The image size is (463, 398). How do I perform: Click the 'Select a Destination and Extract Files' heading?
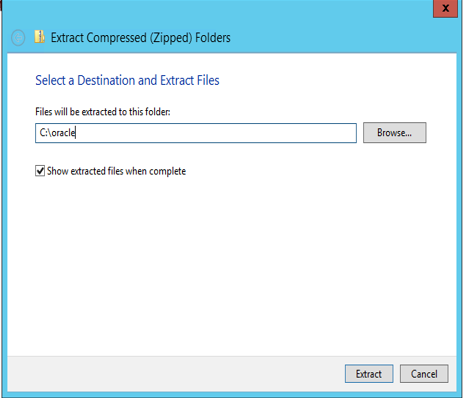[x=127, y=80]
